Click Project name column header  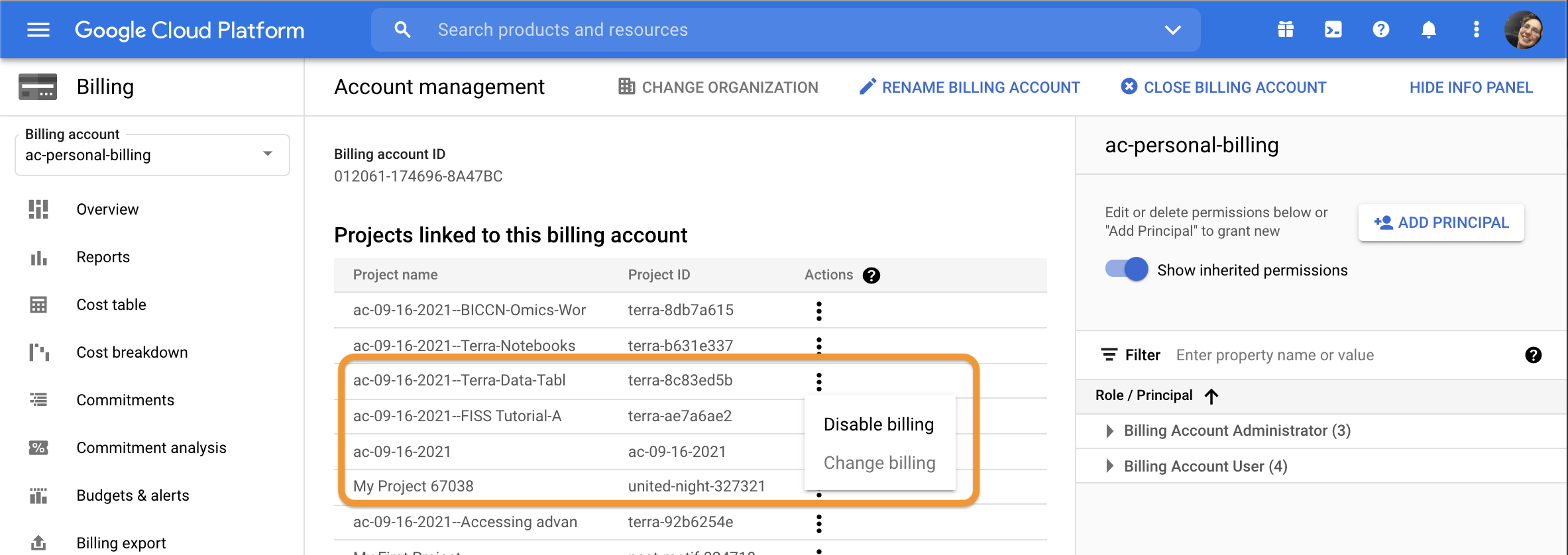click(x=395, y=275)
